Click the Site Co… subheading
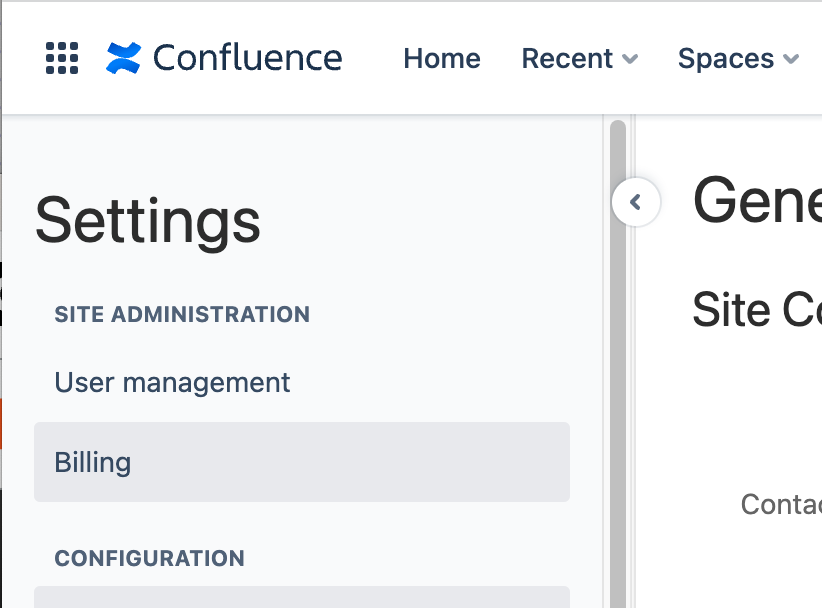This screenshot has width=822, height=608. click(x=756, y=310)
